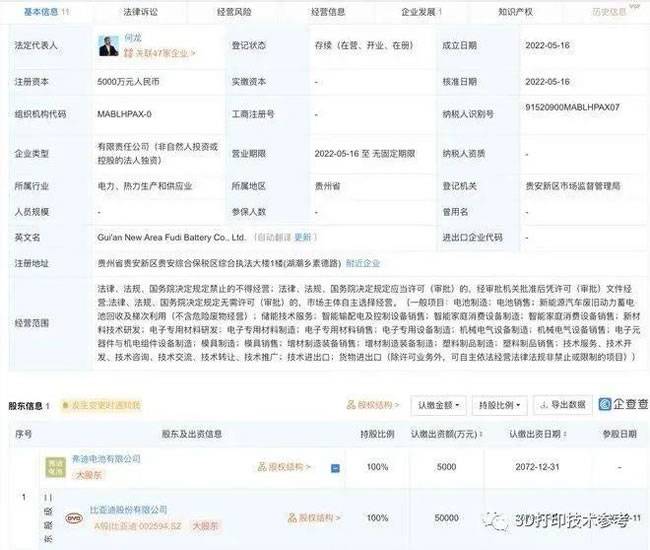Click the 更新 link next to English name
650x550 pixels.
pos(303,238)
